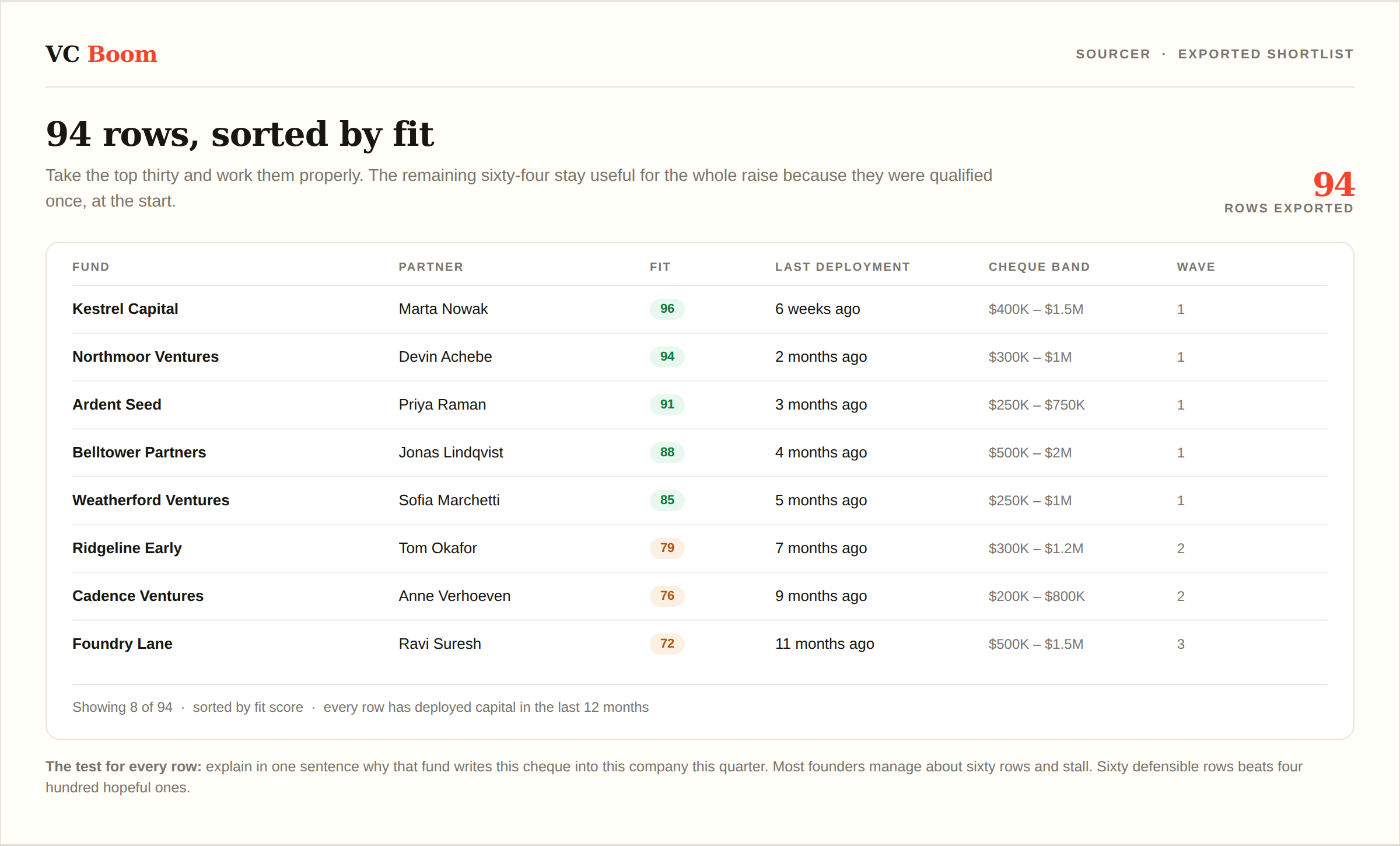Sort by the PARTNER column header
Screen dimensions: 1400x846
431,267
